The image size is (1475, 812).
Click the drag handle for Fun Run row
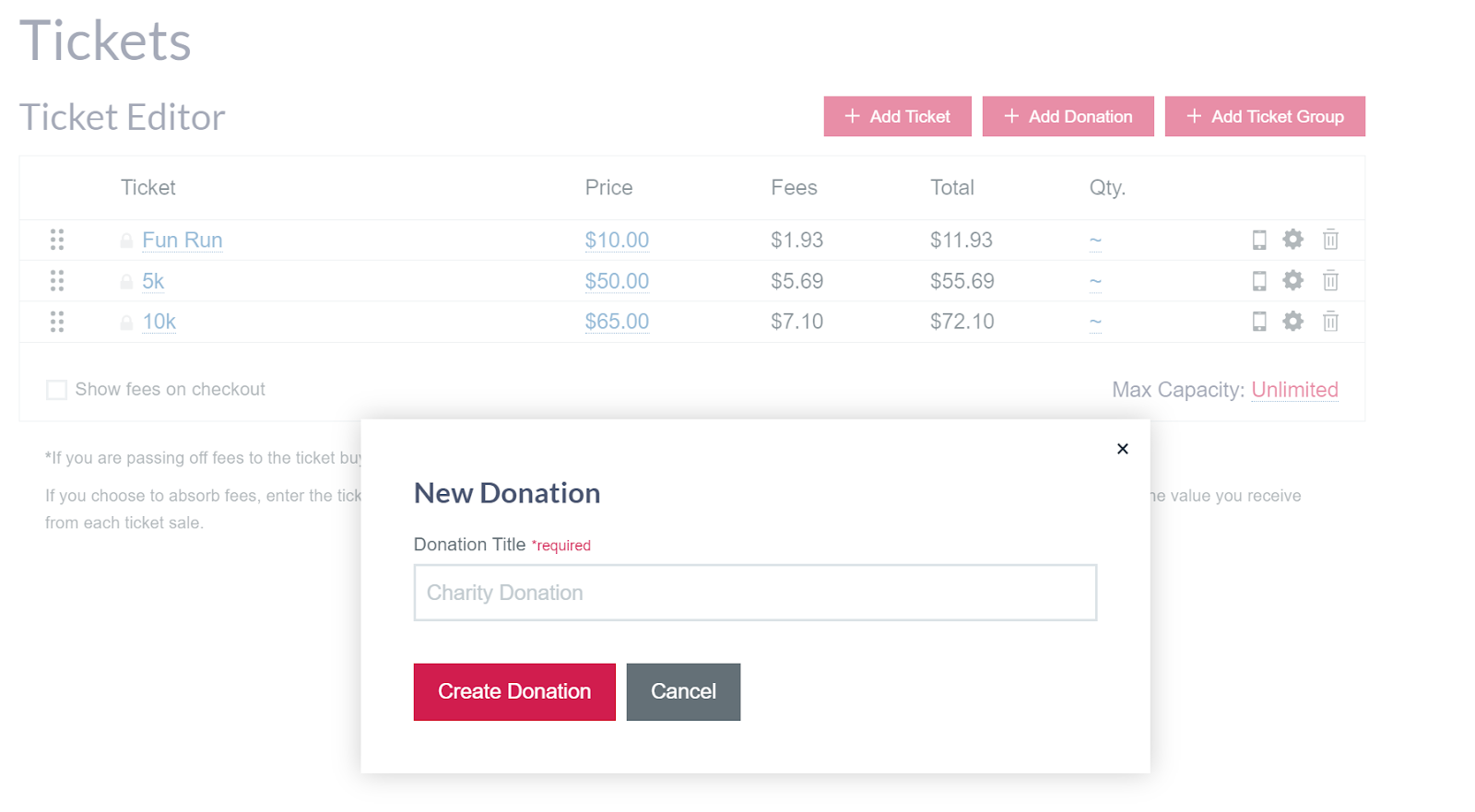tap(57, 240)
